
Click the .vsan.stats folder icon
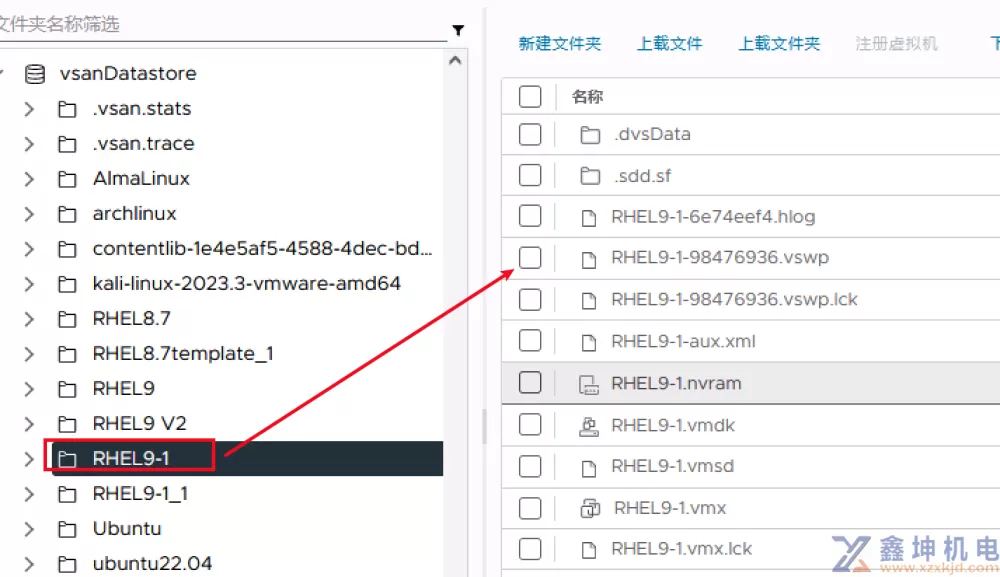[x=67, y=109]
